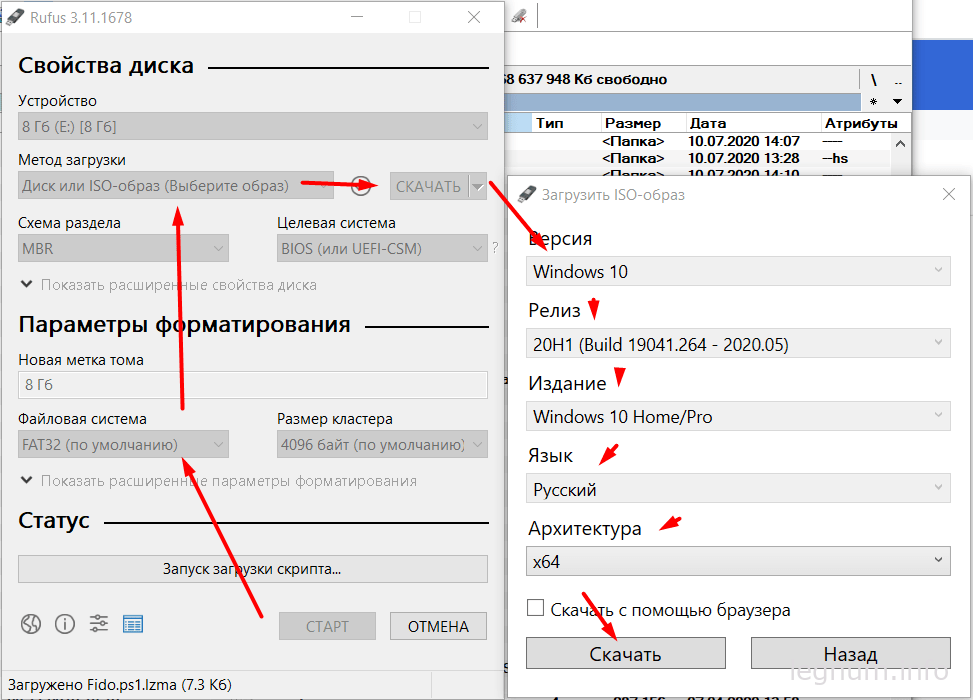Click the file list scroll-up arrow
973x700 pixels.
[900, 144]
